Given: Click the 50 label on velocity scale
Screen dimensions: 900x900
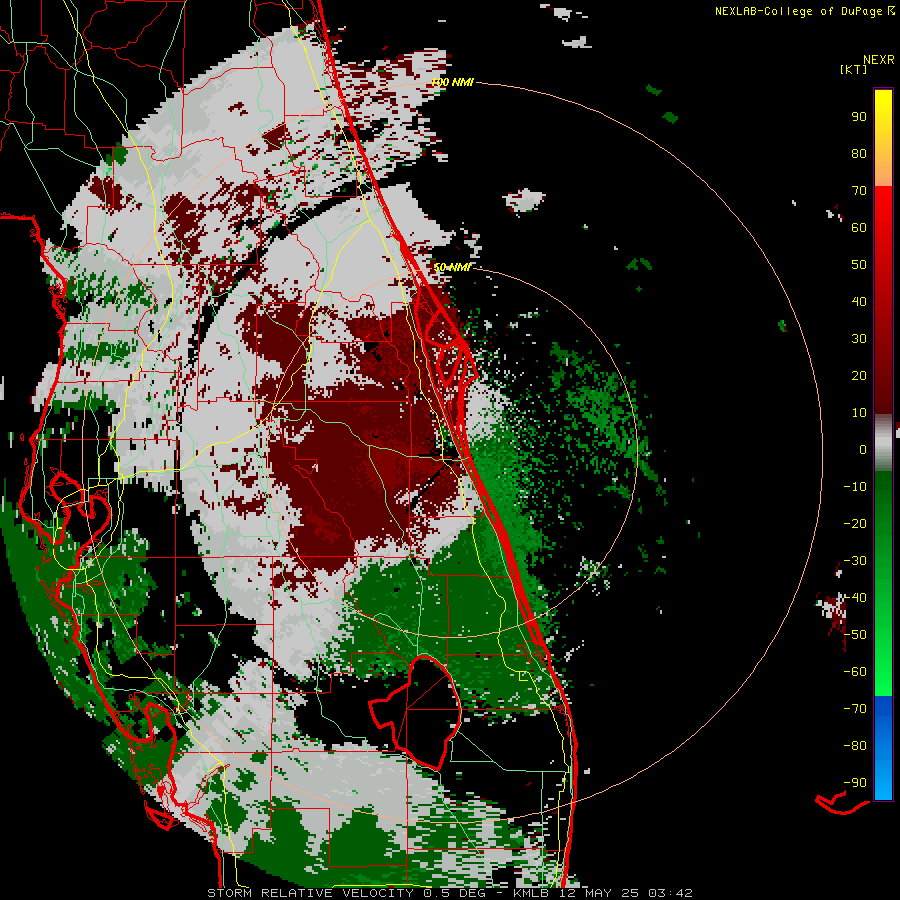Looking at the screenshot, I should click(x=859, y=265).
